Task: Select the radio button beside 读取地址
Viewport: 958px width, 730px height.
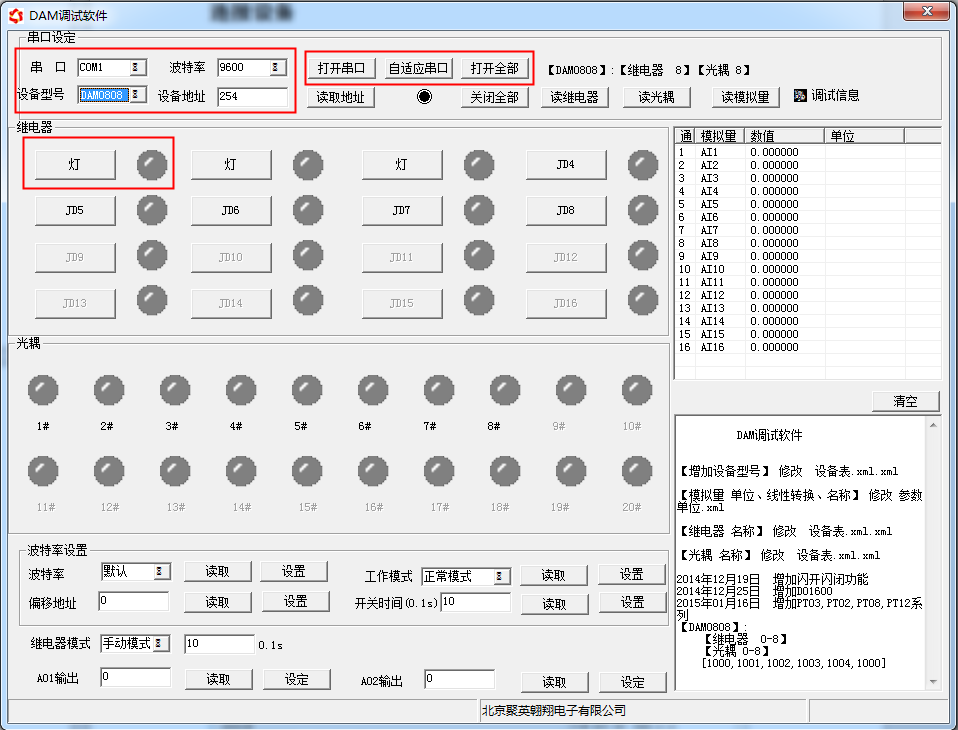Action: point(425,97)
